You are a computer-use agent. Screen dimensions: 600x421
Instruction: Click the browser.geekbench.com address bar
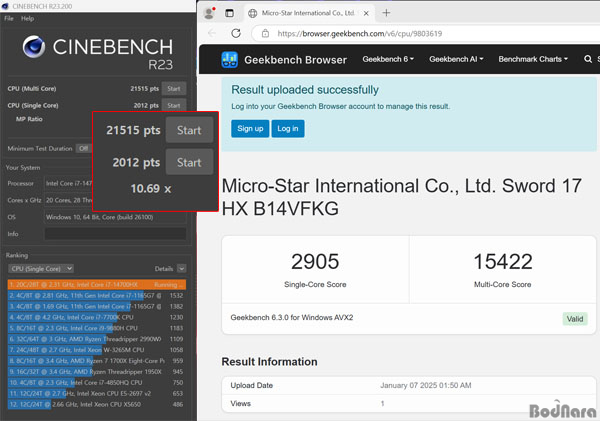pos(425,34)
